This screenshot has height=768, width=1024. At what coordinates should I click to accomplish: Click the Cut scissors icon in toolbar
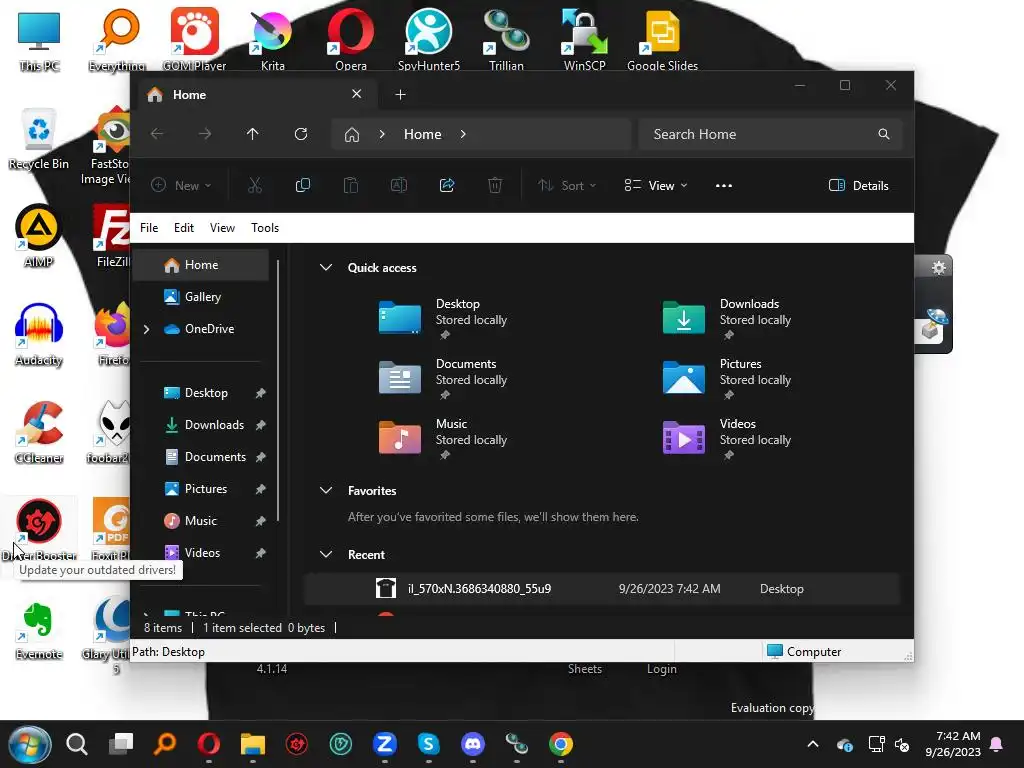tap(255, 185)
